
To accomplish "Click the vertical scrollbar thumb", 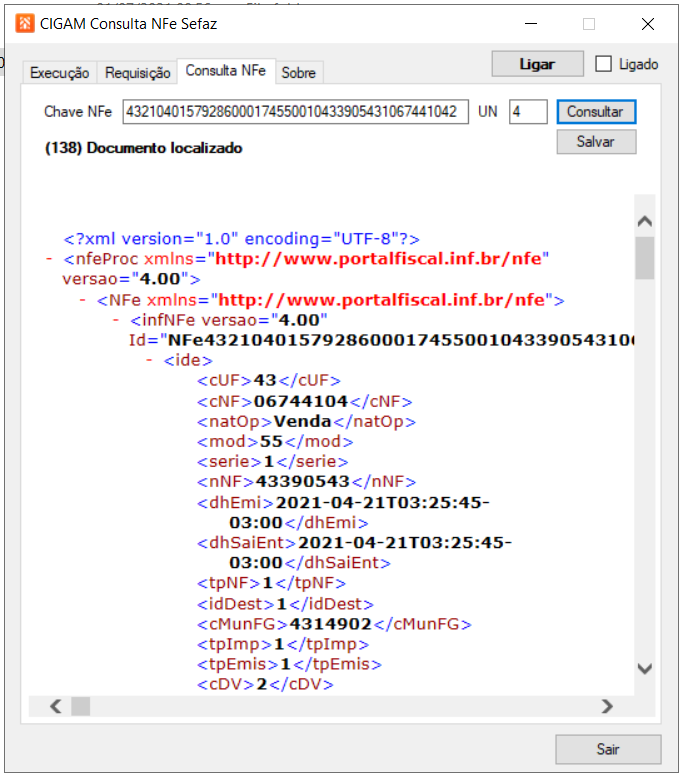I will 645,258.
